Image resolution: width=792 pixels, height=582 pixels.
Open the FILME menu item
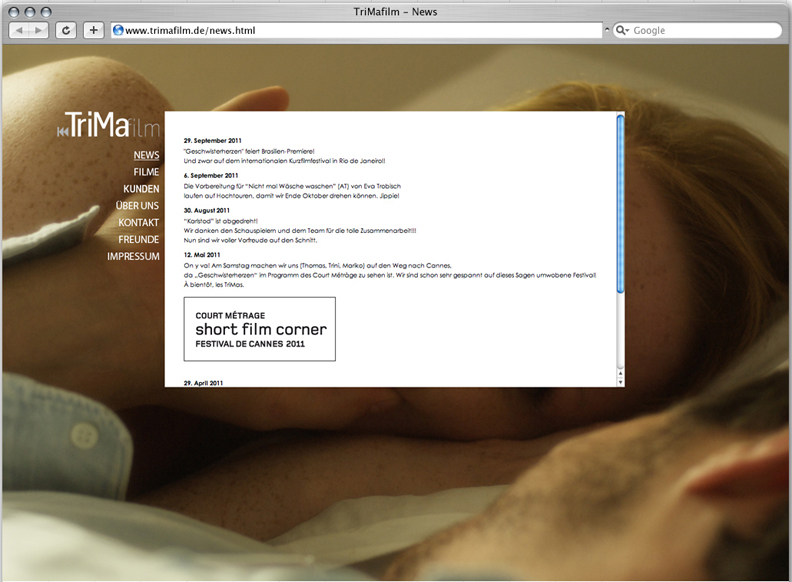tap(146, 172)
